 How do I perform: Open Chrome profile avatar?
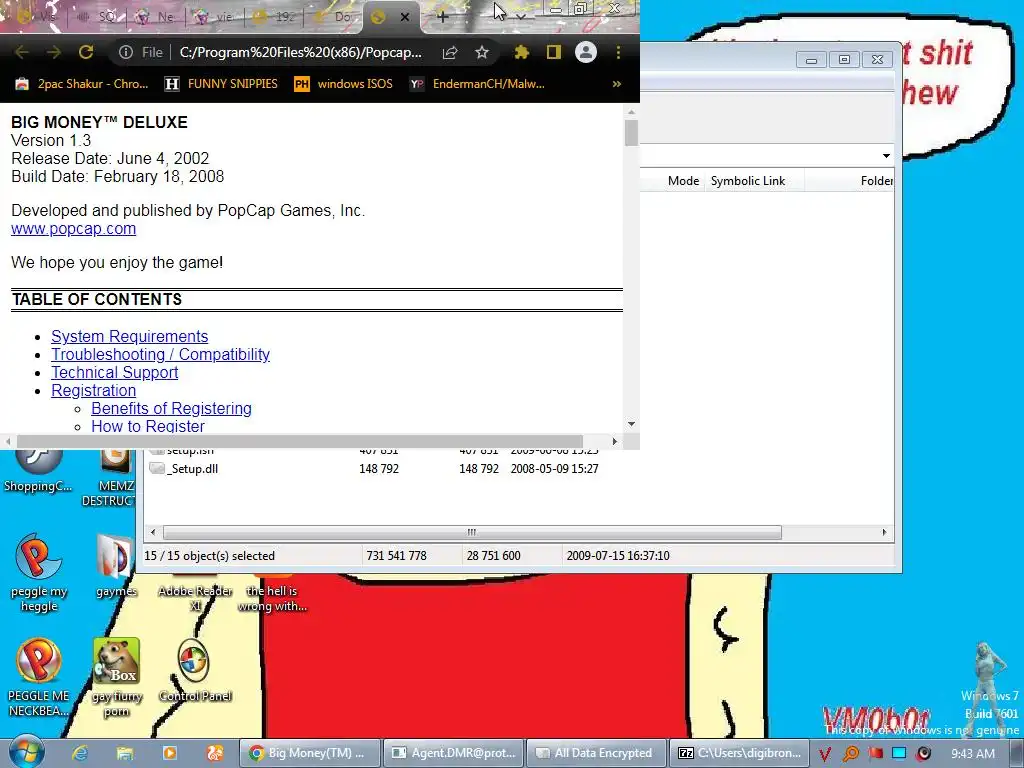(x=586, y=52)
